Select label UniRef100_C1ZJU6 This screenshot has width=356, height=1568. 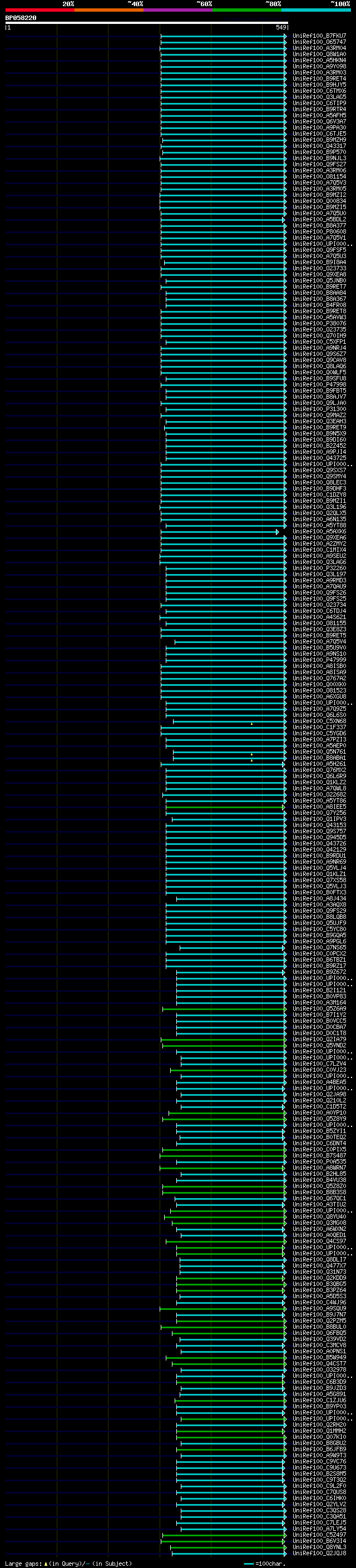[x=319, y=1400]
